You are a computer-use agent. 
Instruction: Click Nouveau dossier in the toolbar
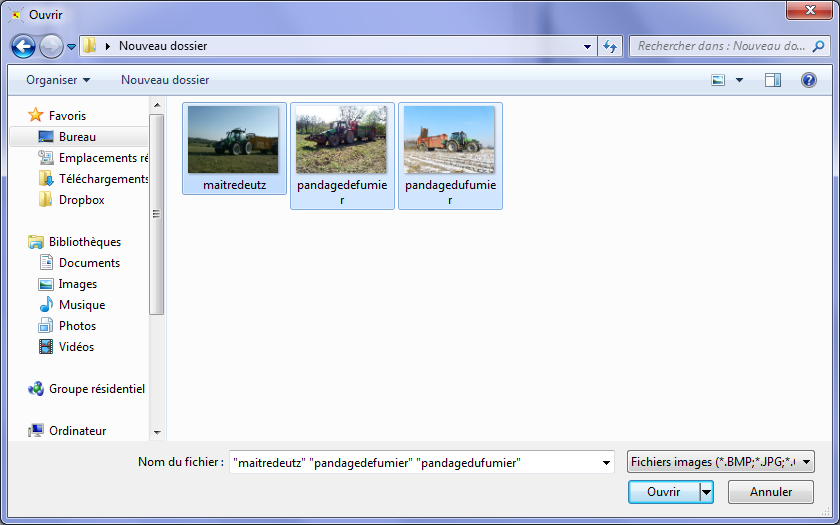pos(165,80)
